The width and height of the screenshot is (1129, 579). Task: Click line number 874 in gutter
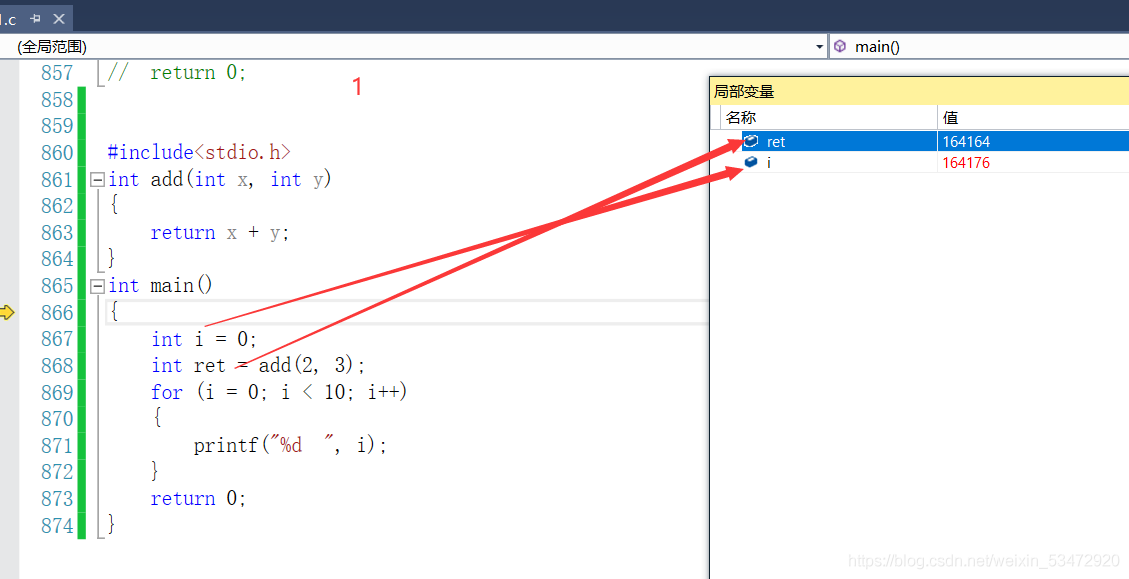pos(57,526)
